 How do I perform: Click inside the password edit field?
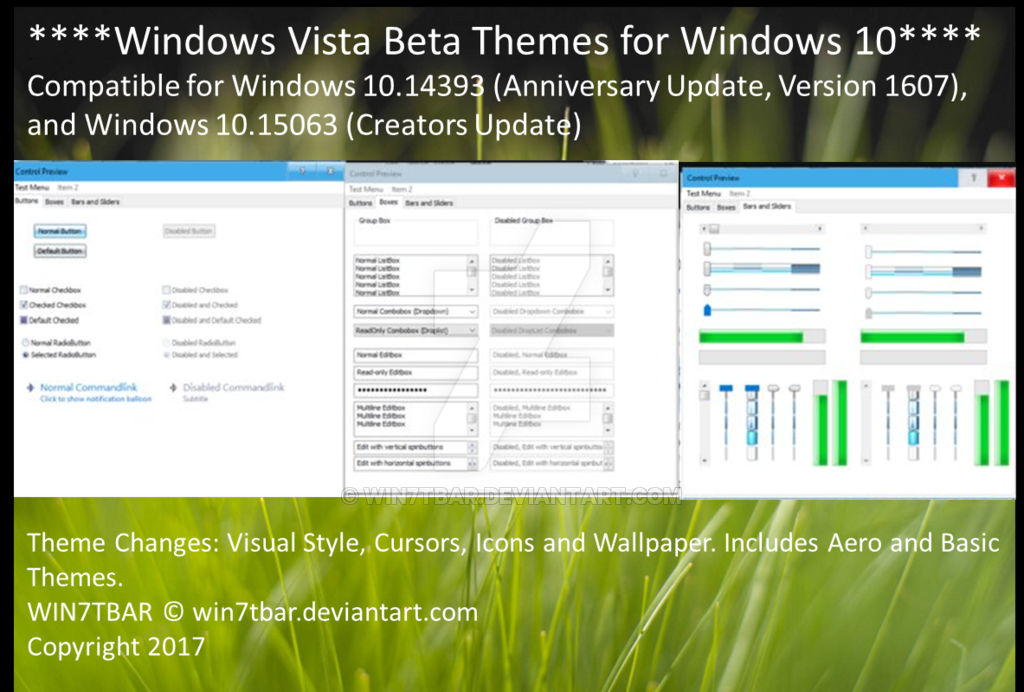(x=415, y=388)
